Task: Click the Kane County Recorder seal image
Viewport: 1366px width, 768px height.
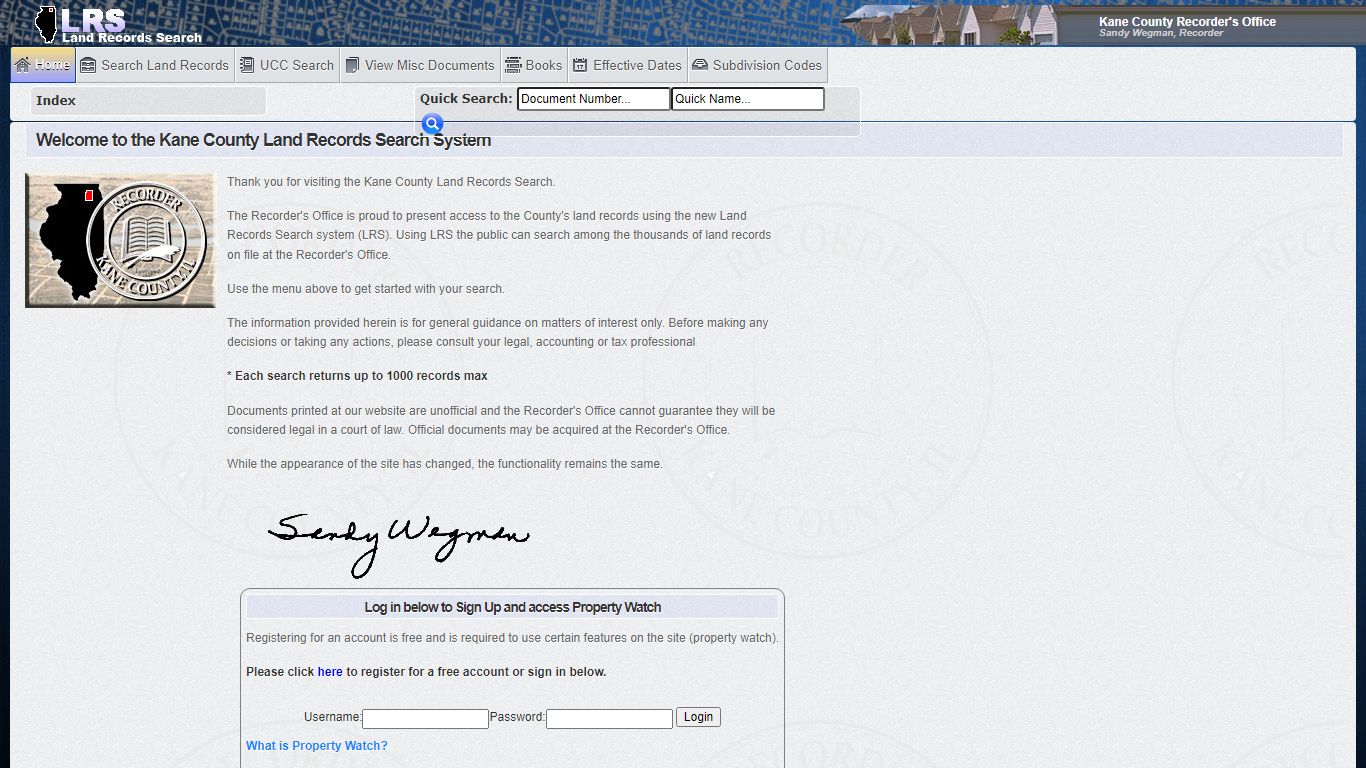Action: [120, 240]
